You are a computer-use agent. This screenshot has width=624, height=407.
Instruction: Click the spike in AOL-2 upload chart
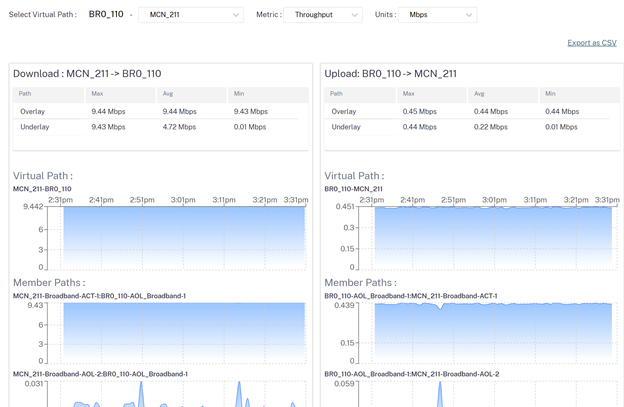(440, 394)
